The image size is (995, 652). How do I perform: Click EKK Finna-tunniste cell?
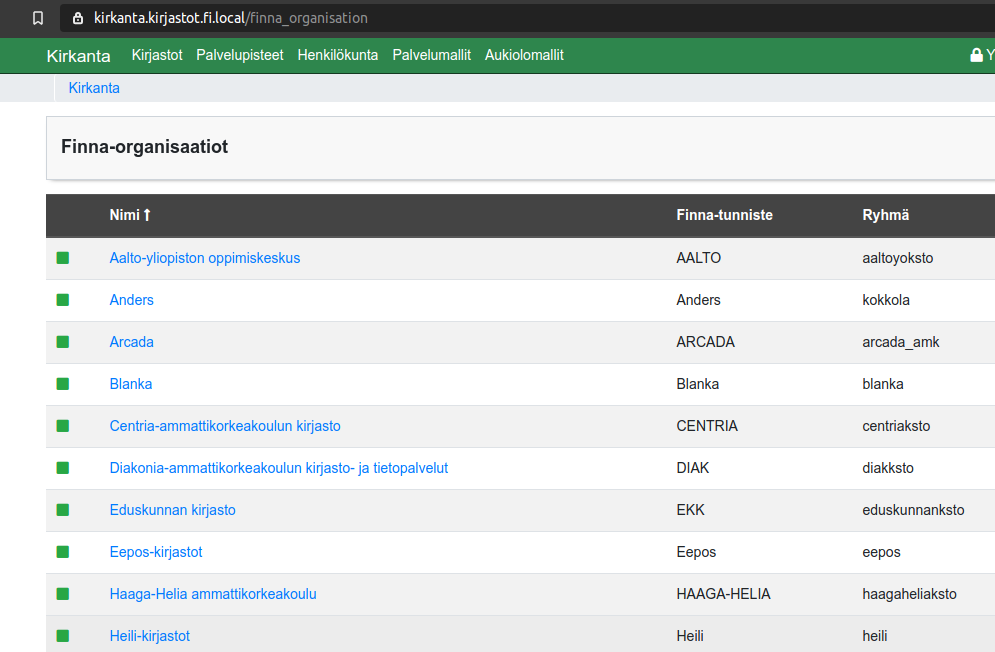pos(690,510)
